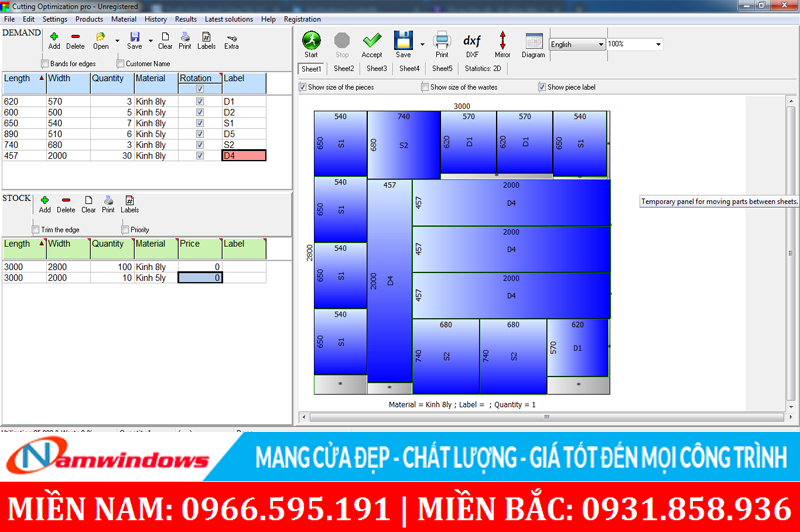Screen dimensions: 800x532
Task: Click the Extra key icon in Demand
Action: 232,38
